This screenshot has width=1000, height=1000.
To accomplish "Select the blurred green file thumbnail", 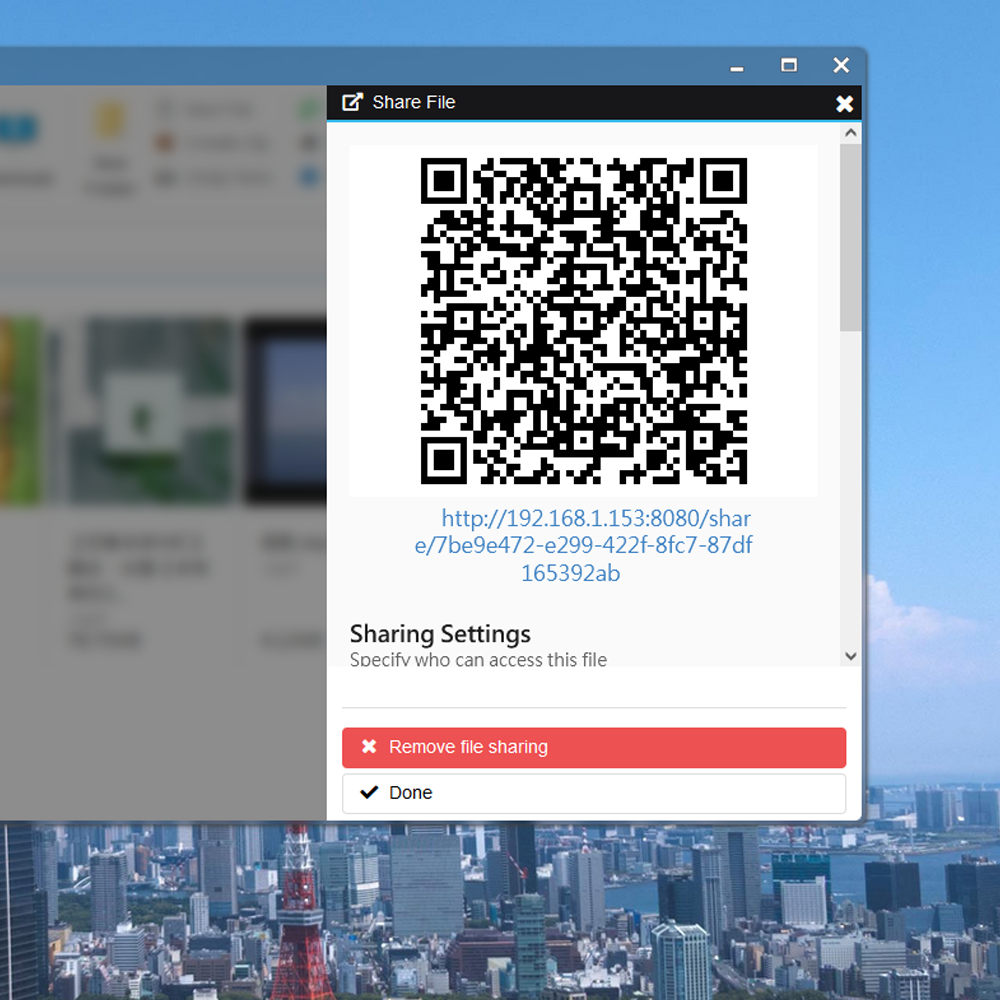I will 150,410.
